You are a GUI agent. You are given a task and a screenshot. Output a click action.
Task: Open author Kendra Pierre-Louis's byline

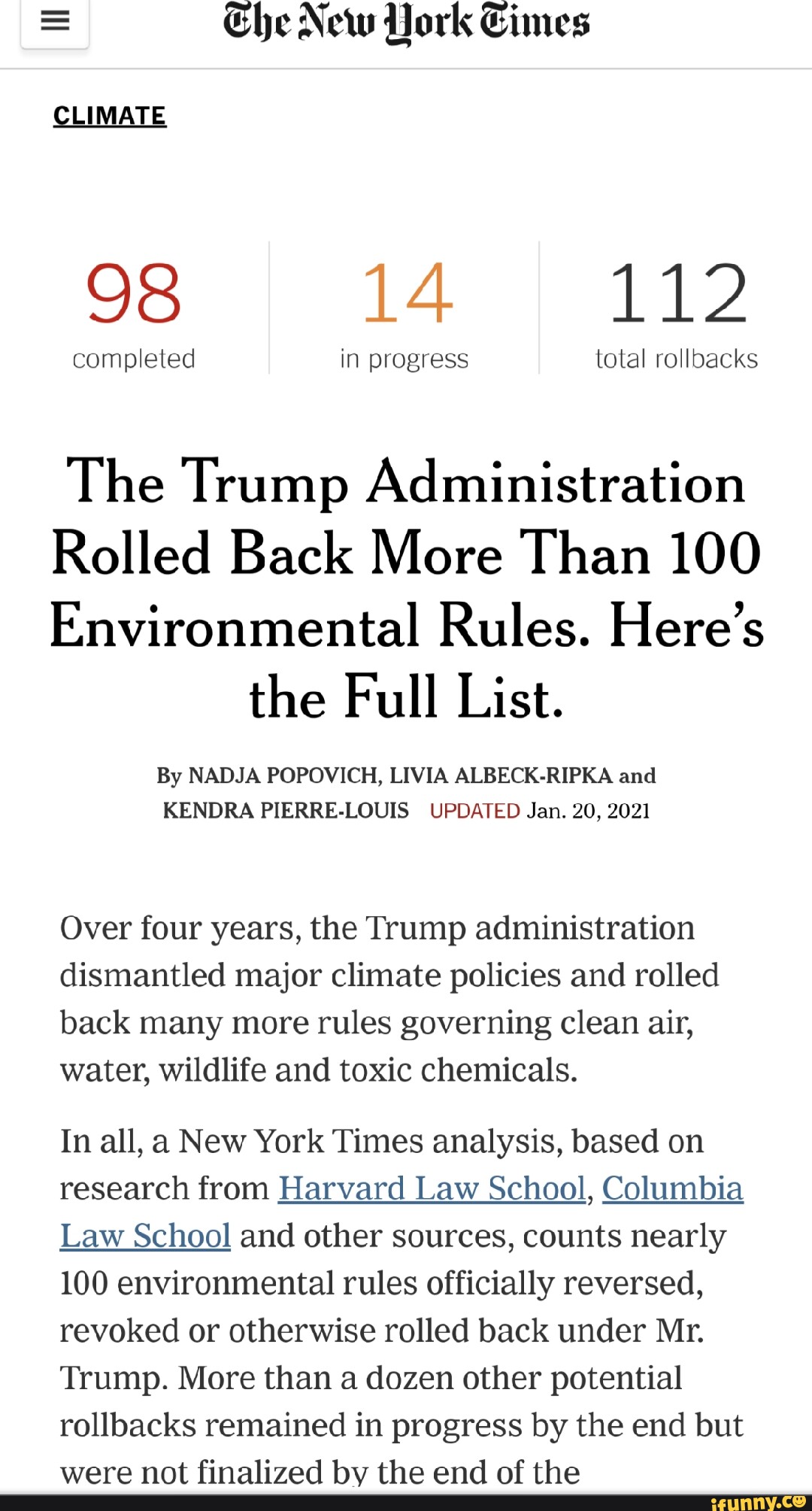point(286,810)
